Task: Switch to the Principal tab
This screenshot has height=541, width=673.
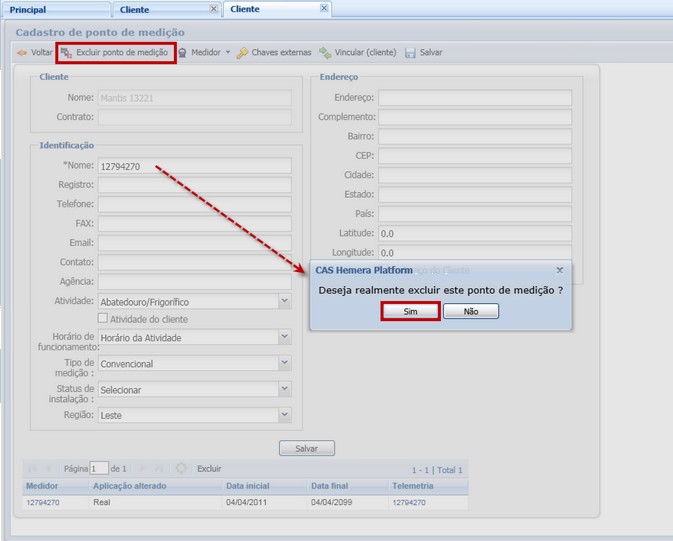Action: tap(28, 9)
